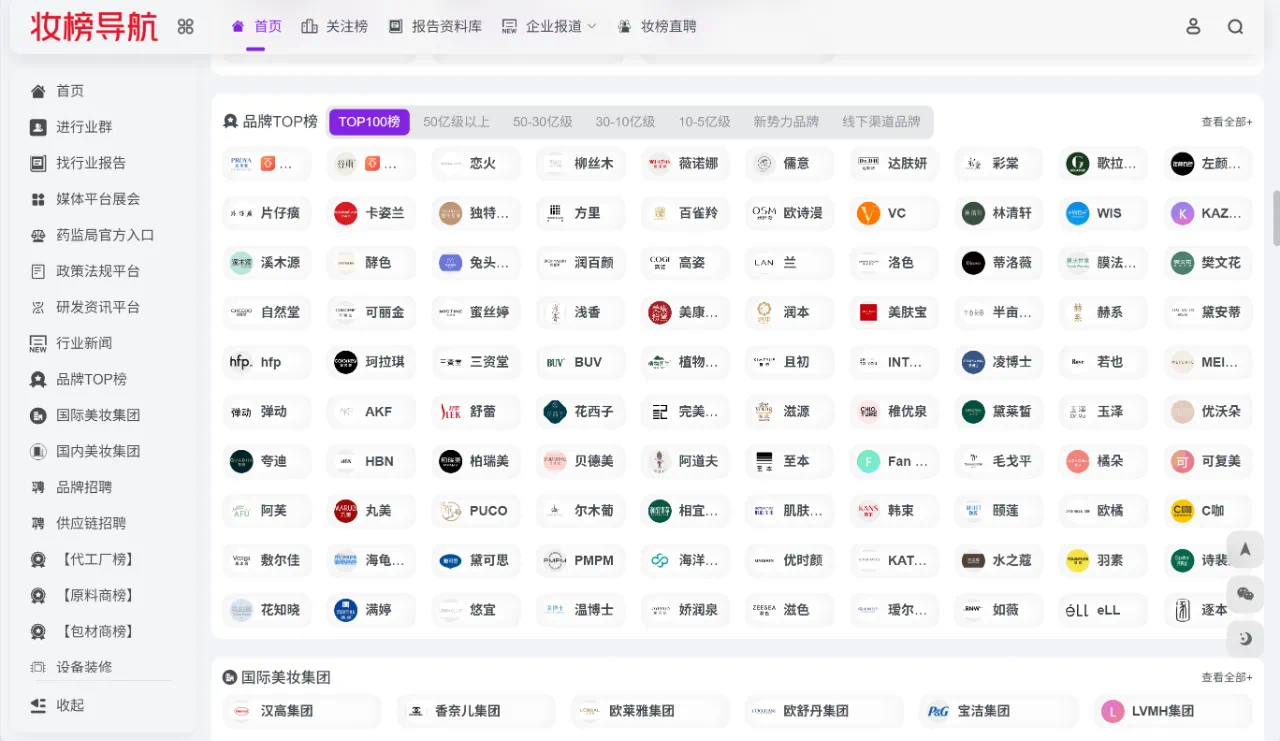Screen dimensions: 1280x741
Task: Switch to the 50-30亿级 tab
Action: [x=543, y=122]
